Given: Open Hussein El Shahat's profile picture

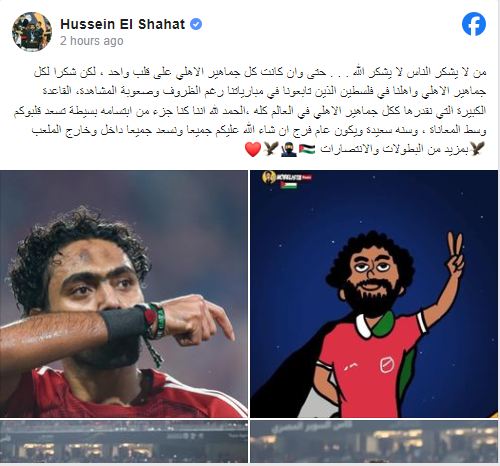Looking at the screenshot, I should tap(32, 32).
